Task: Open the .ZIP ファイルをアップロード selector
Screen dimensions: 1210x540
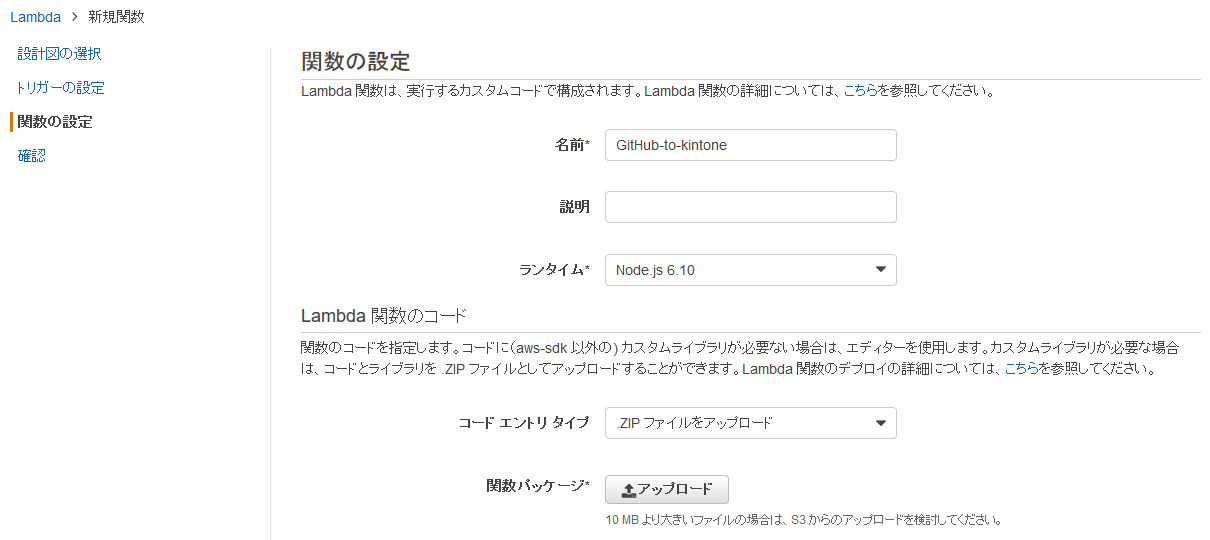Action: pos(740,423)
